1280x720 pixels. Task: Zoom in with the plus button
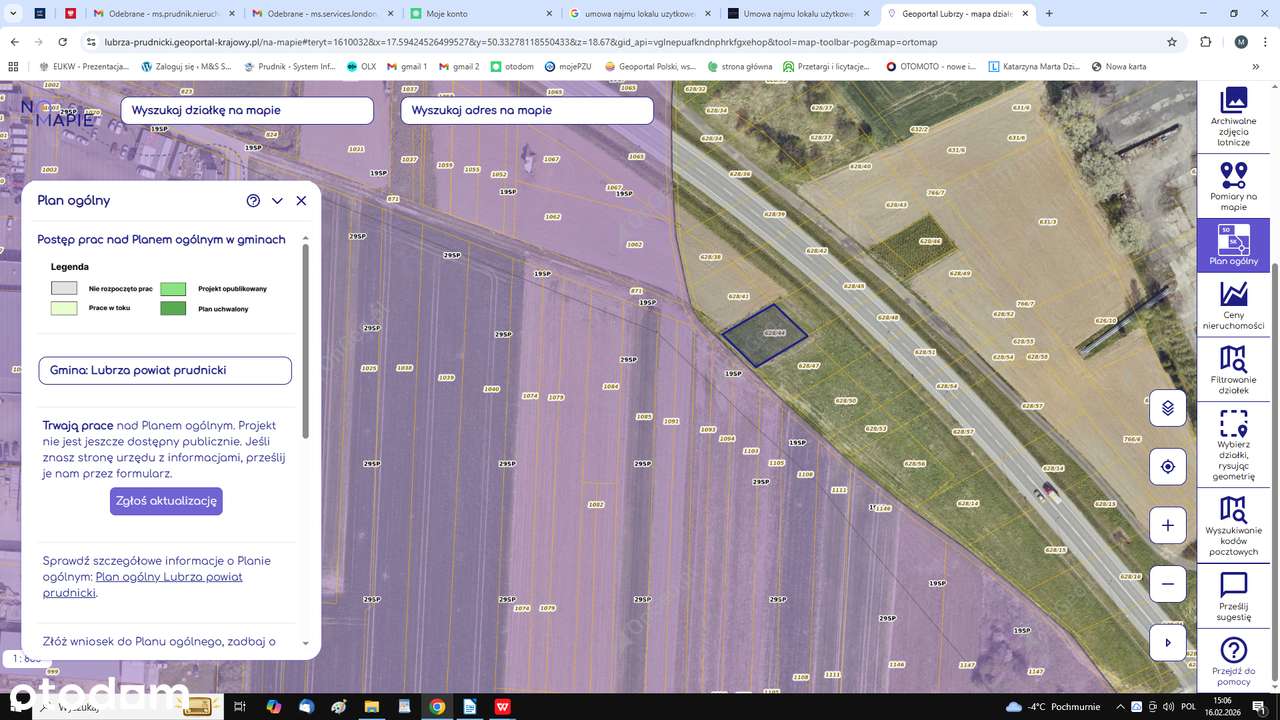[x=1167, y=525]
